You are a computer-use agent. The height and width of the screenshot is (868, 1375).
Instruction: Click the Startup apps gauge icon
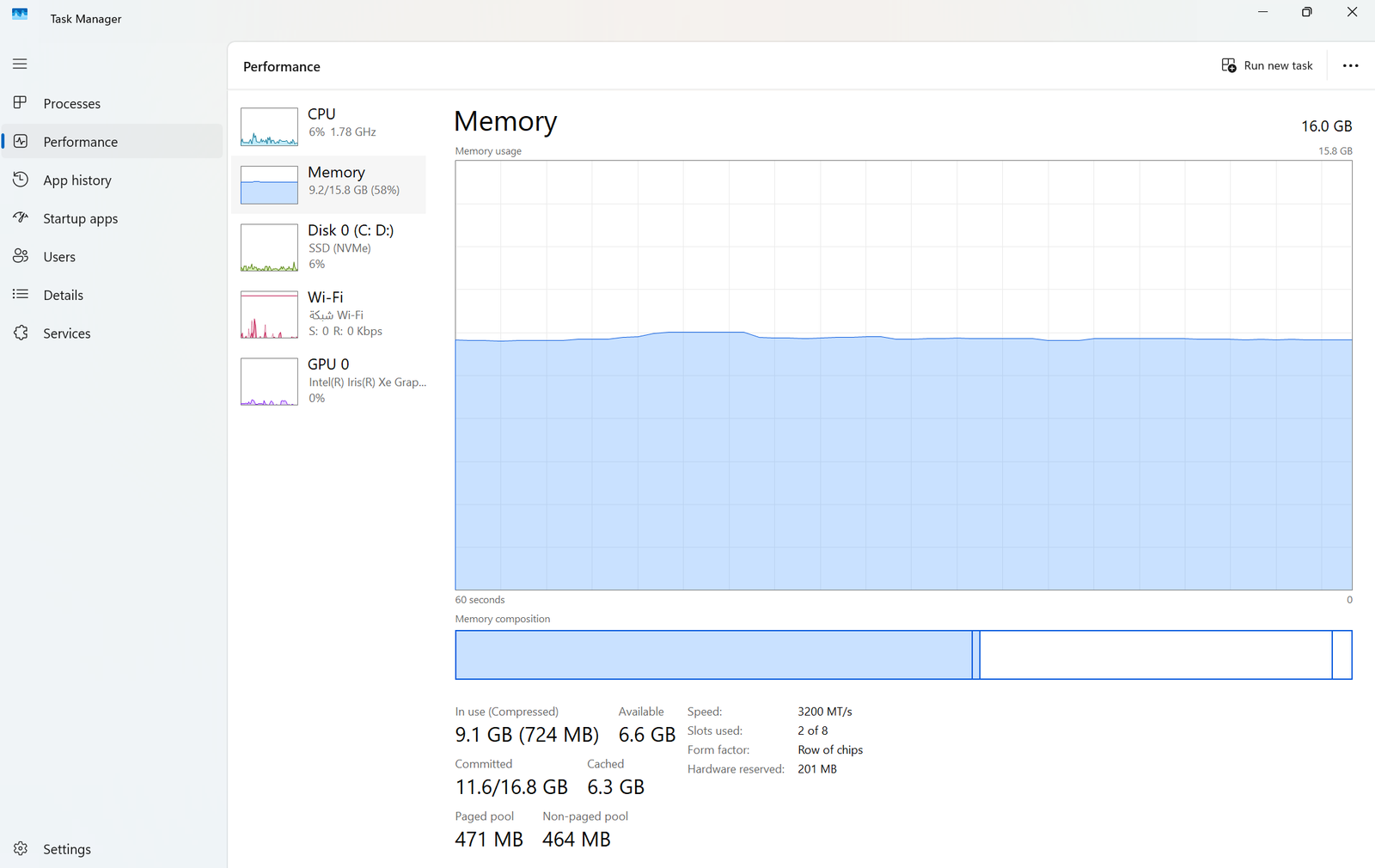point(21,218)
